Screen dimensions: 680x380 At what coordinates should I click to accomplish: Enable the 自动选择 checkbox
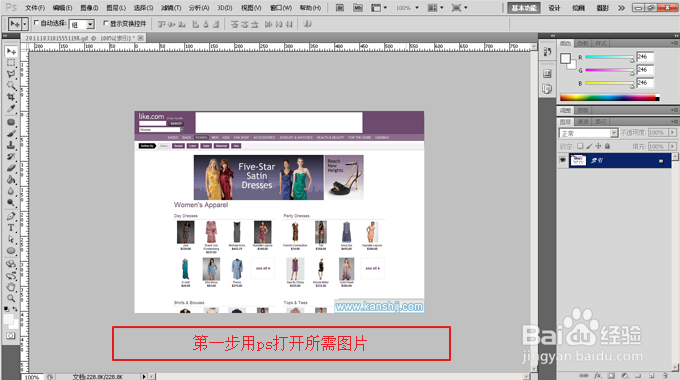pyautogui.click(x=36, y=23)
